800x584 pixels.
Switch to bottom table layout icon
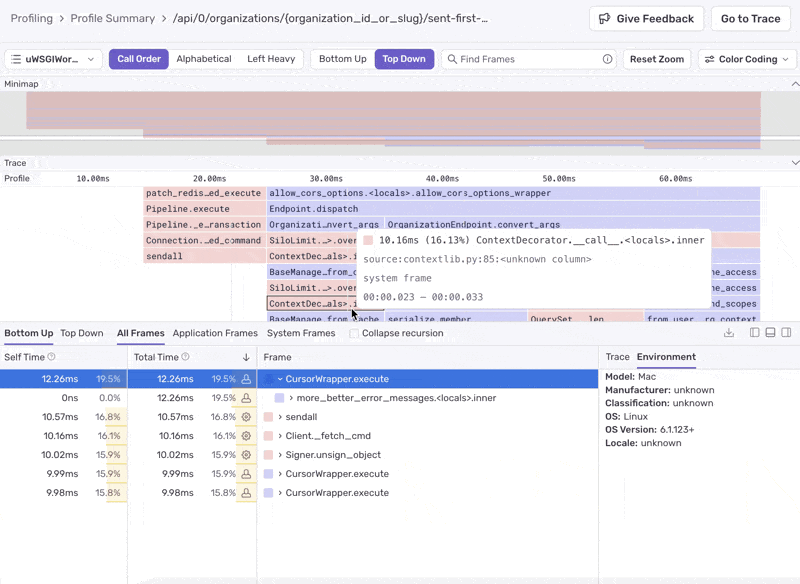771,333
